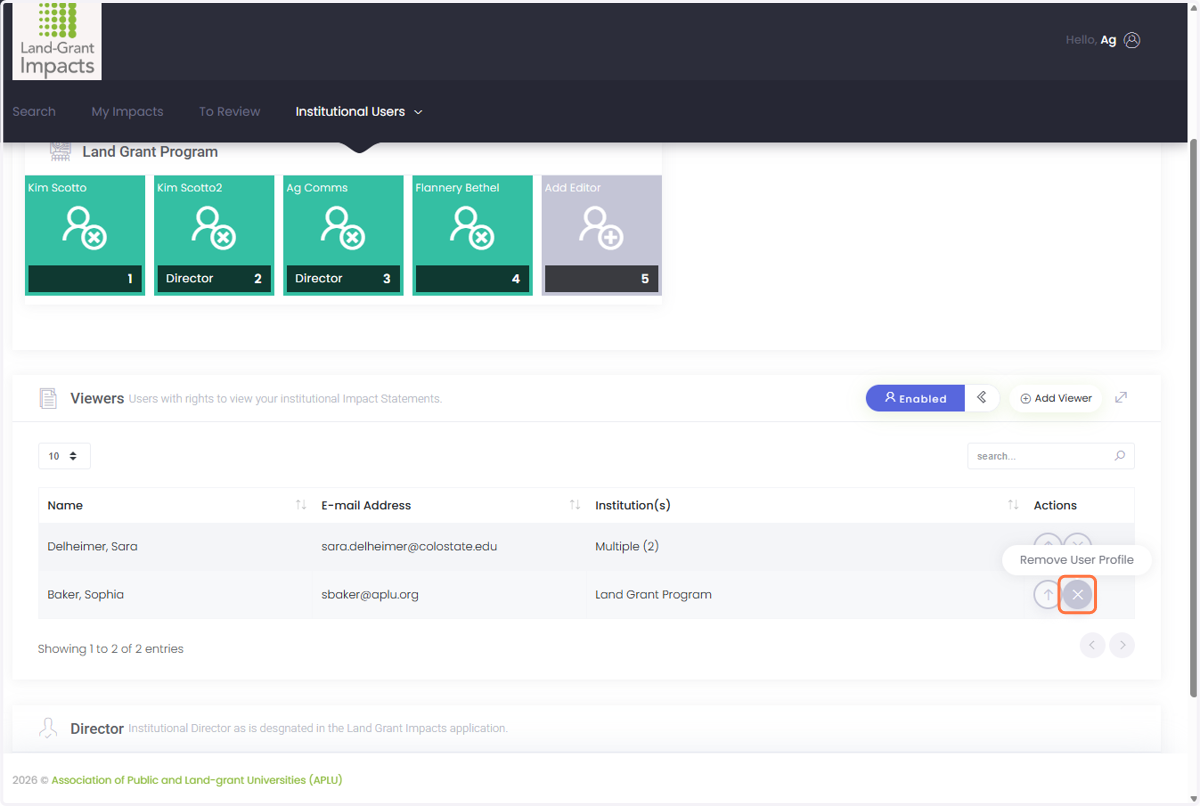Go to previous page of viewers table
This screenshot has width=1200, height=806.
point(1092,645)
